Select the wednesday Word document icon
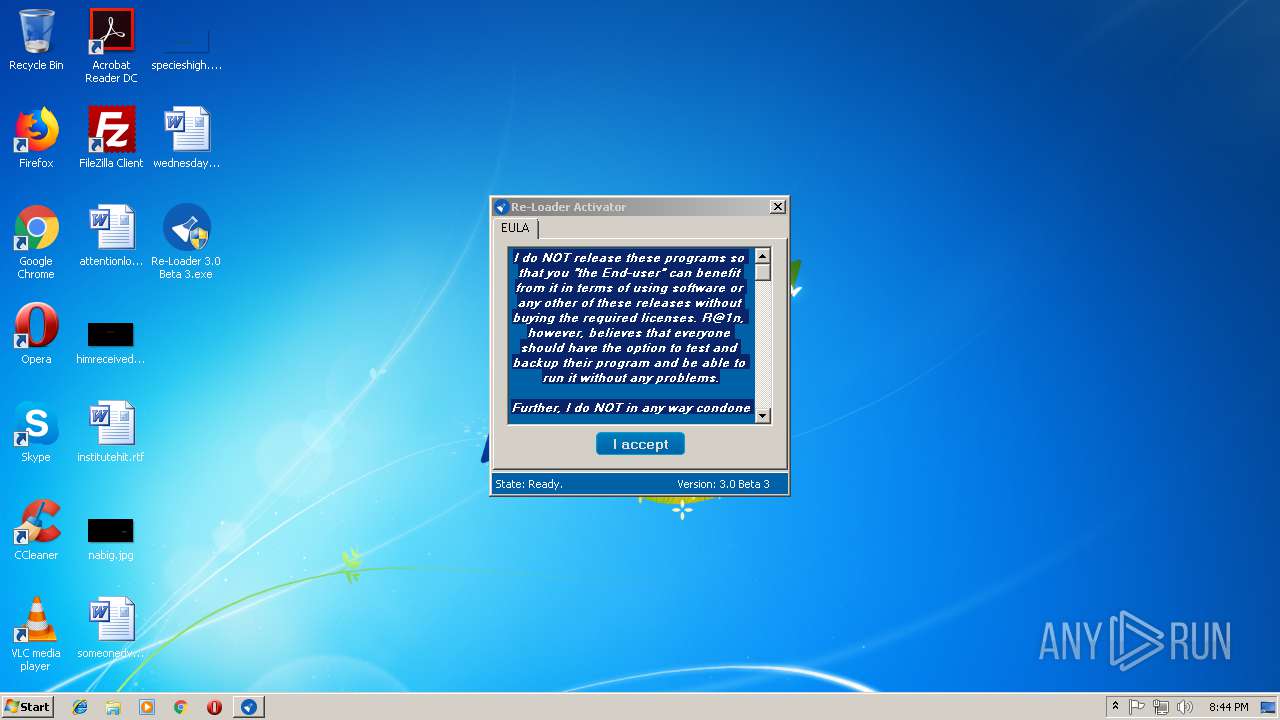 tap(186, 138)
